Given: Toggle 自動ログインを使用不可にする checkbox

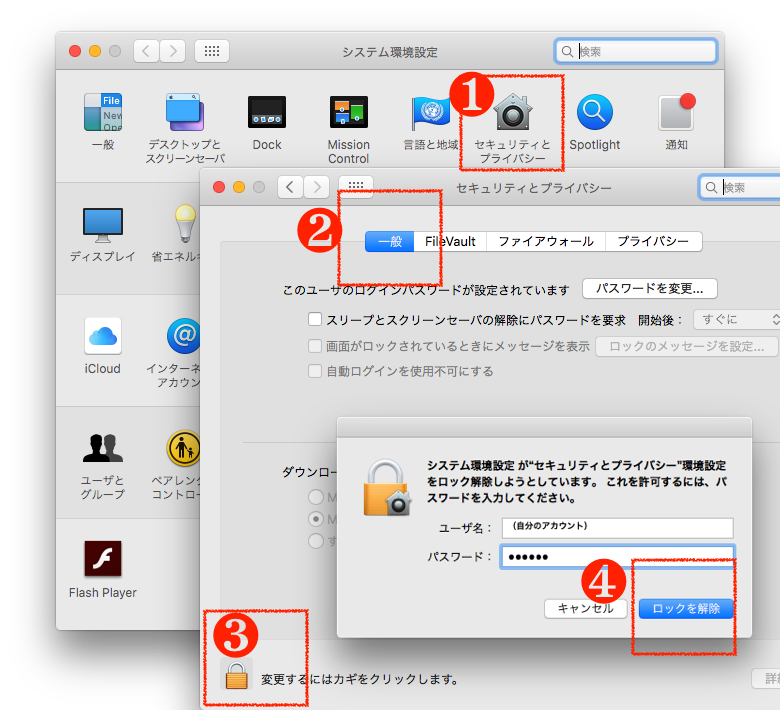Looking at the screenshot, I should coord(315,371).
